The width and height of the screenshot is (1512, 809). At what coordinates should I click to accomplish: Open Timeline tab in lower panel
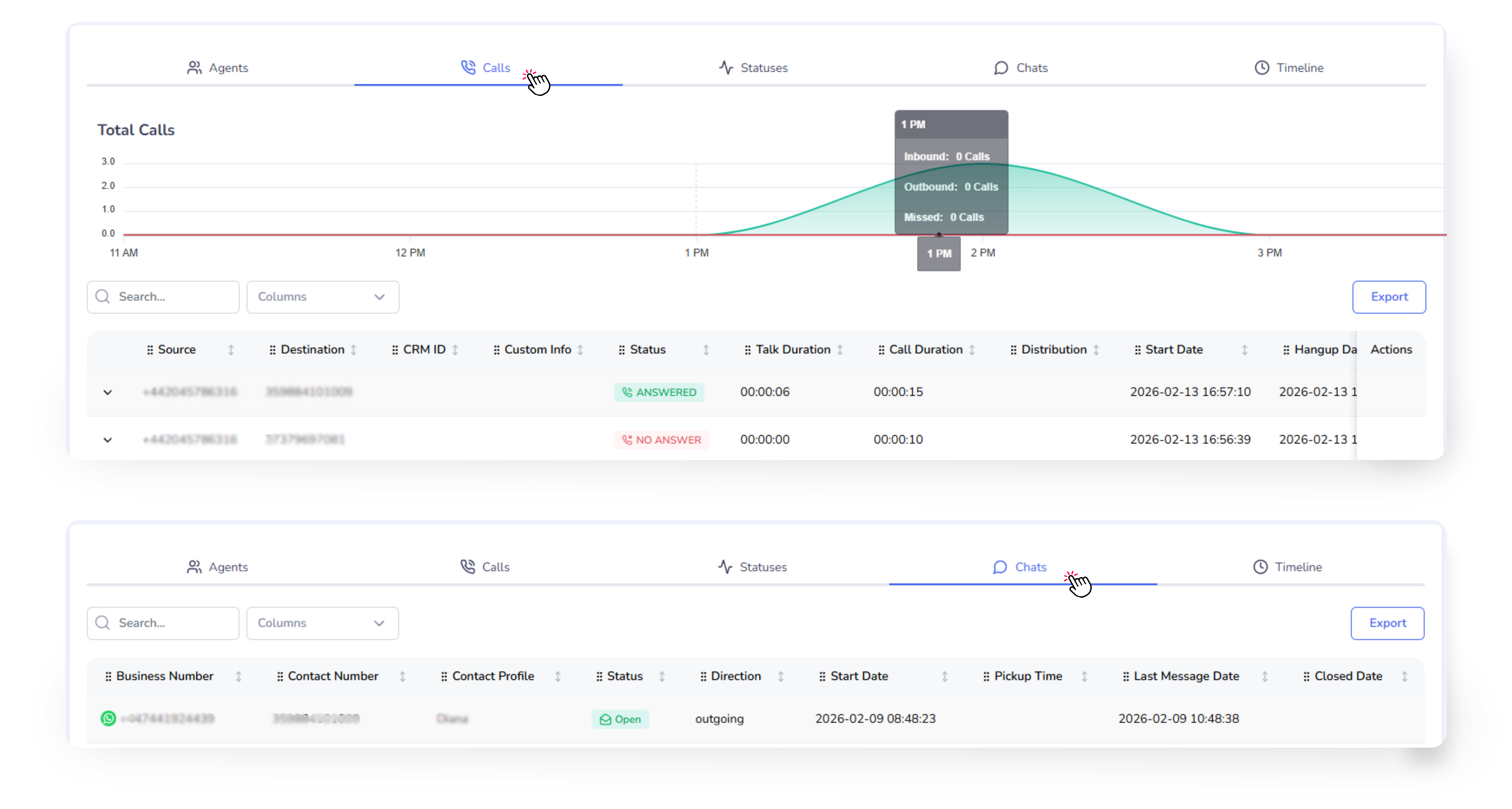[1287, 567]
